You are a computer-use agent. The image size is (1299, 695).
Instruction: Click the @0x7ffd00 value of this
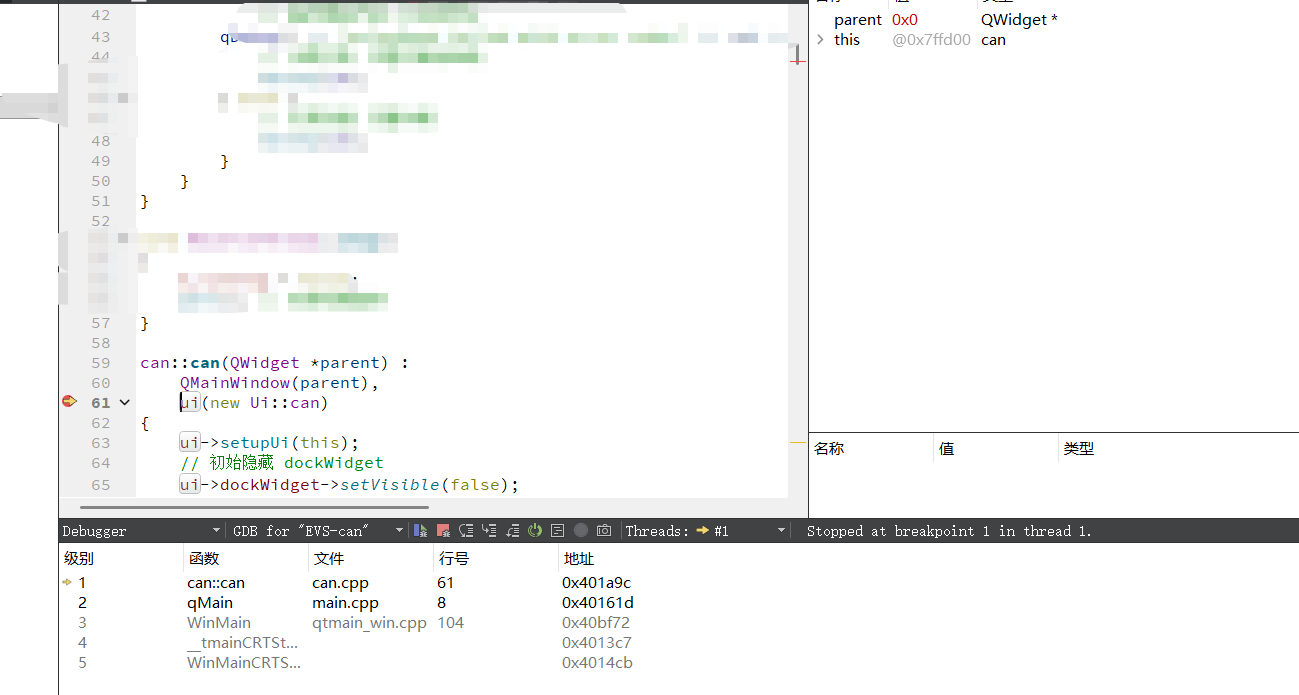(x=931, y=40)
